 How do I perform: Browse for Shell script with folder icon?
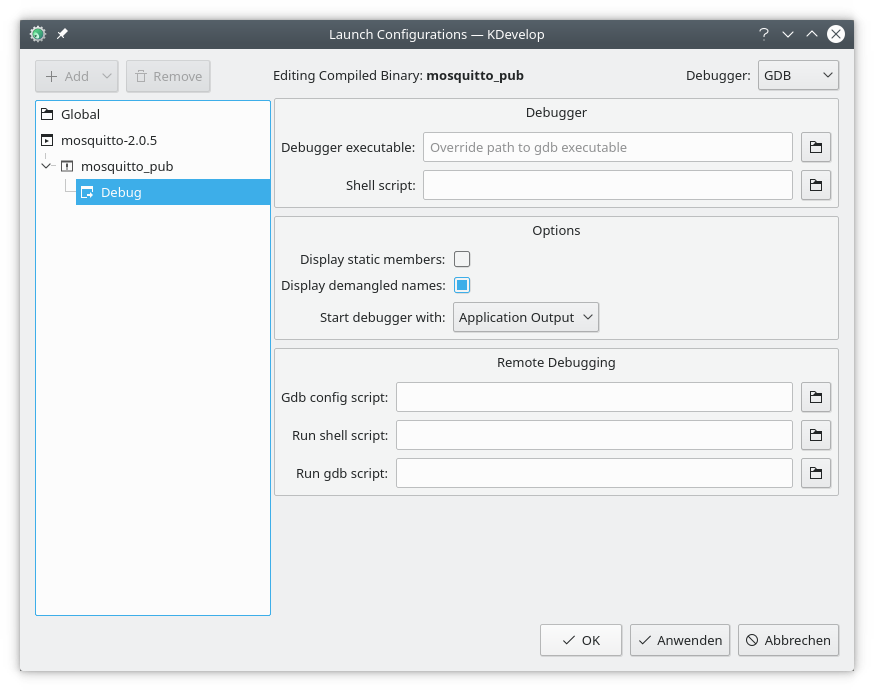pyautogui.click(x=816, y=185)
